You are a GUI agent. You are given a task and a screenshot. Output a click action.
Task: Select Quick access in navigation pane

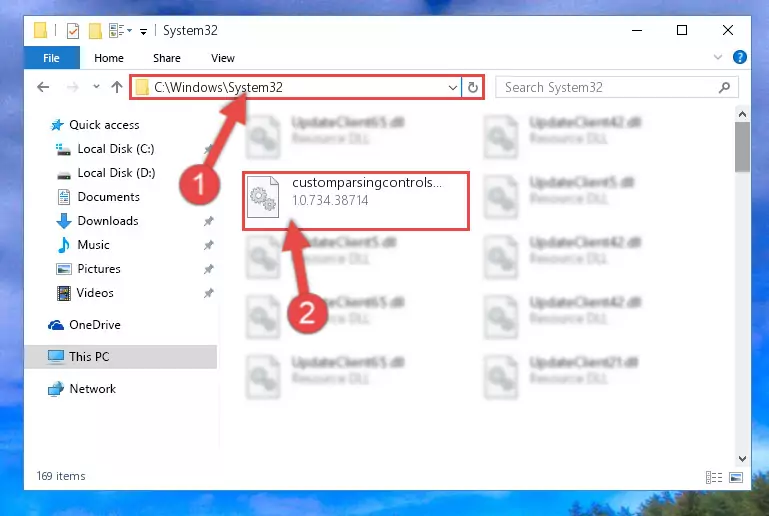pos(104,125)
